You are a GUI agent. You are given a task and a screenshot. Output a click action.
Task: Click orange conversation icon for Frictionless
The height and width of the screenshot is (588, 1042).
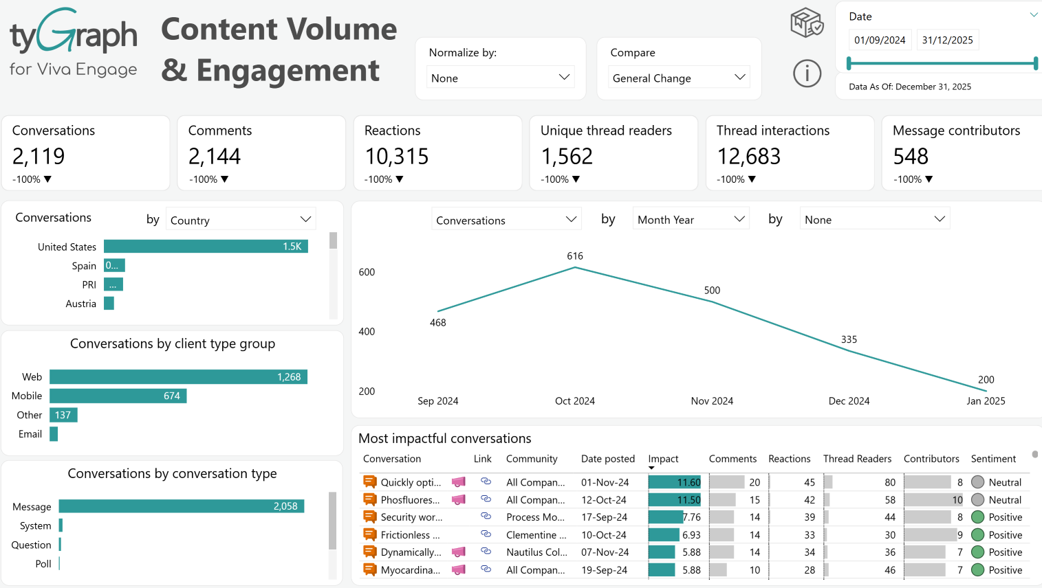click(369, 535)
